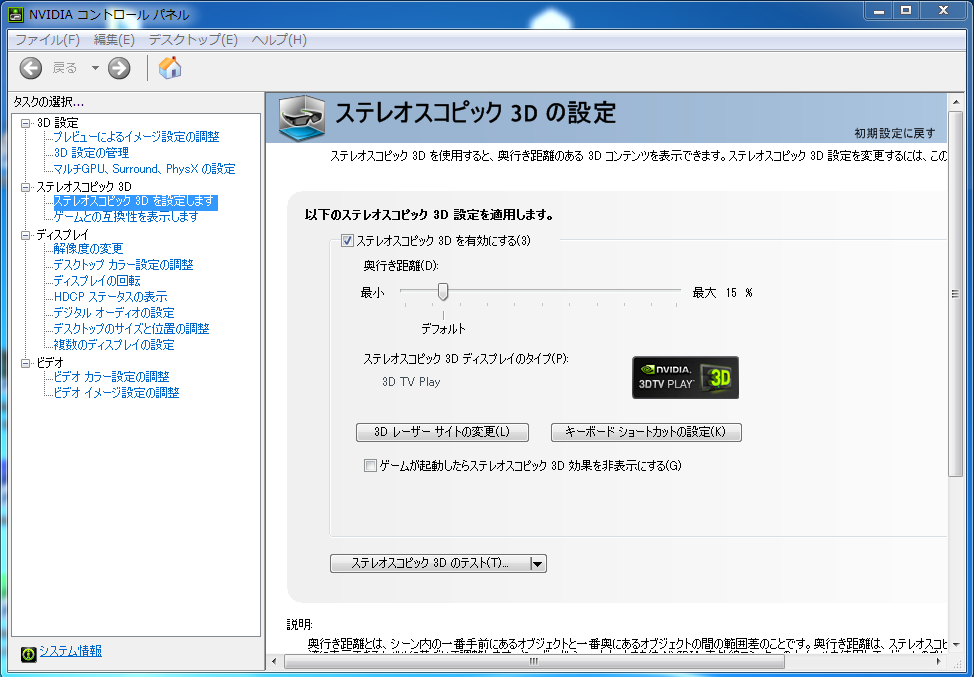Click the vertical scrollbar thumb
974x677 pixels.
pyautogui.click(x=955, y=294)
